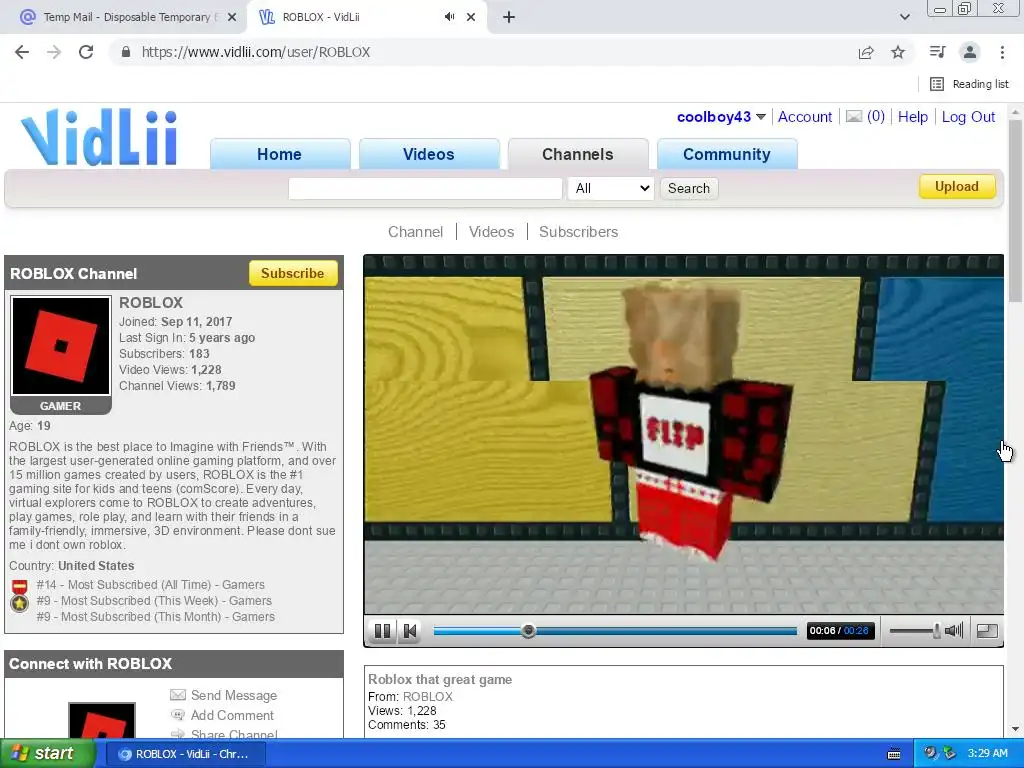Click the video progress bar handle
The image size is (1024, 768).
[x=528, y=631]
